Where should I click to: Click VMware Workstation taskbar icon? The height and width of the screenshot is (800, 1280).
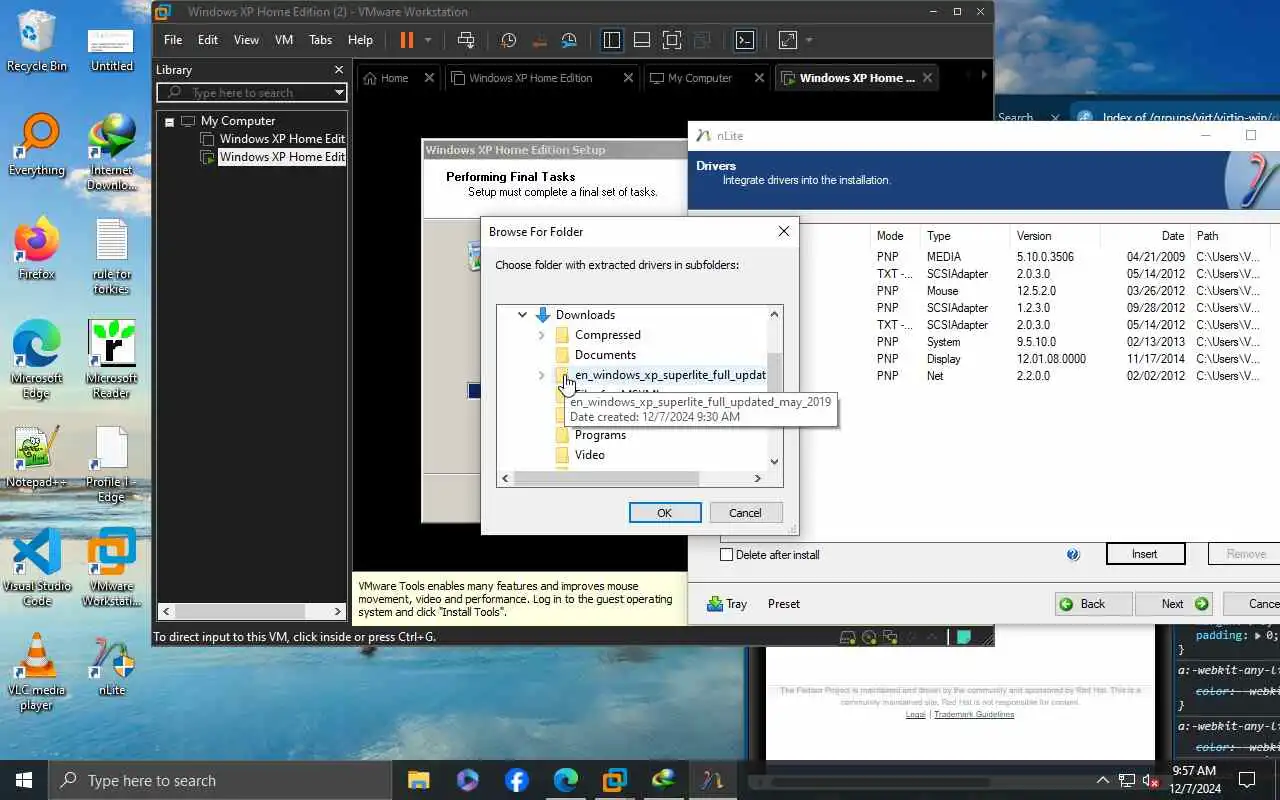tap(614, 780)
